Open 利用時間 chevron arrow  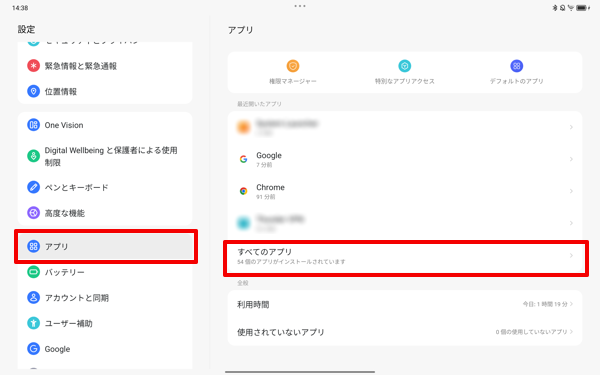point(571,304)
